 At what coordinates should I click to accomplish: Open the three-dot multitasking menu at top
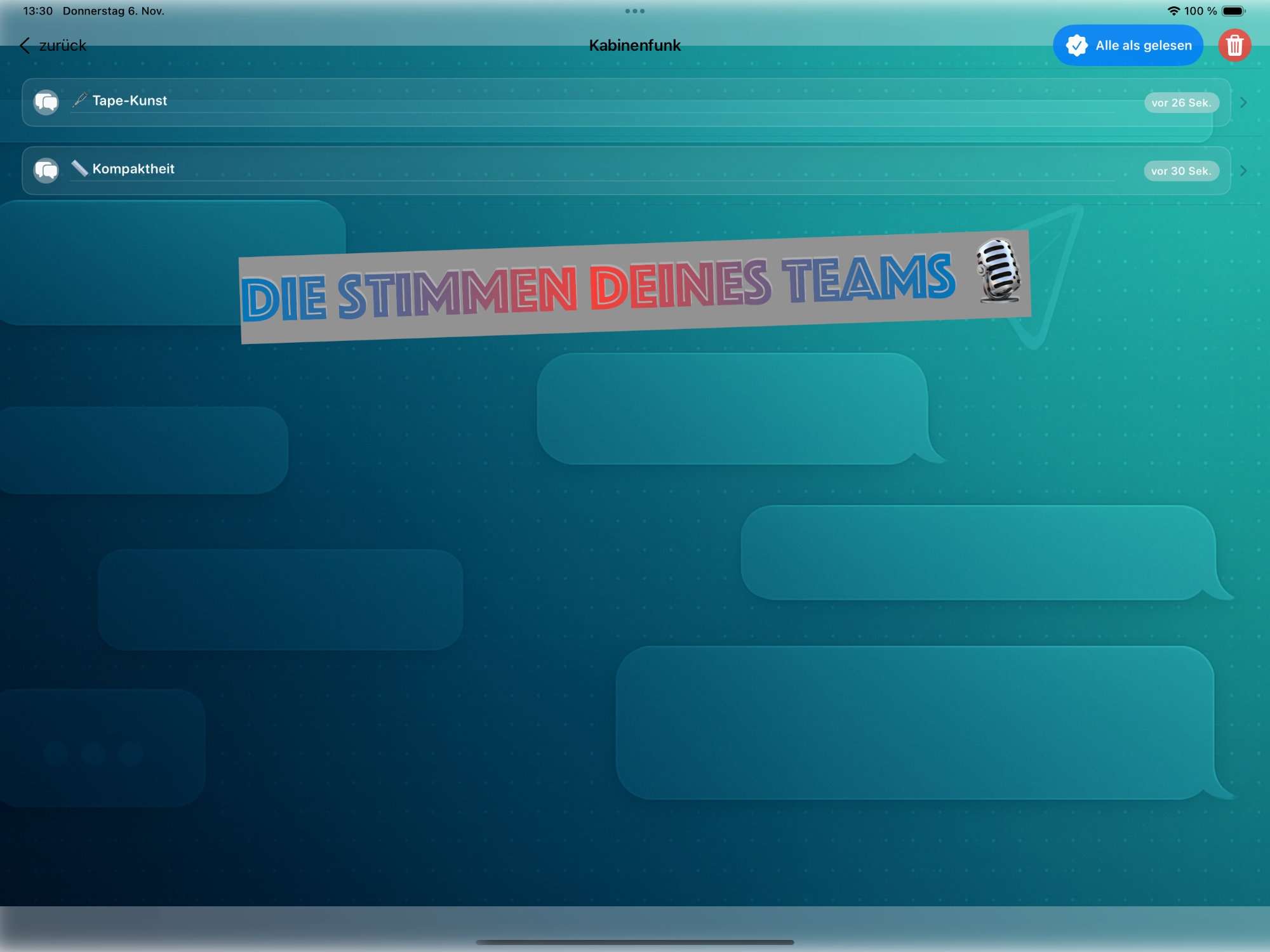[634, 11]
